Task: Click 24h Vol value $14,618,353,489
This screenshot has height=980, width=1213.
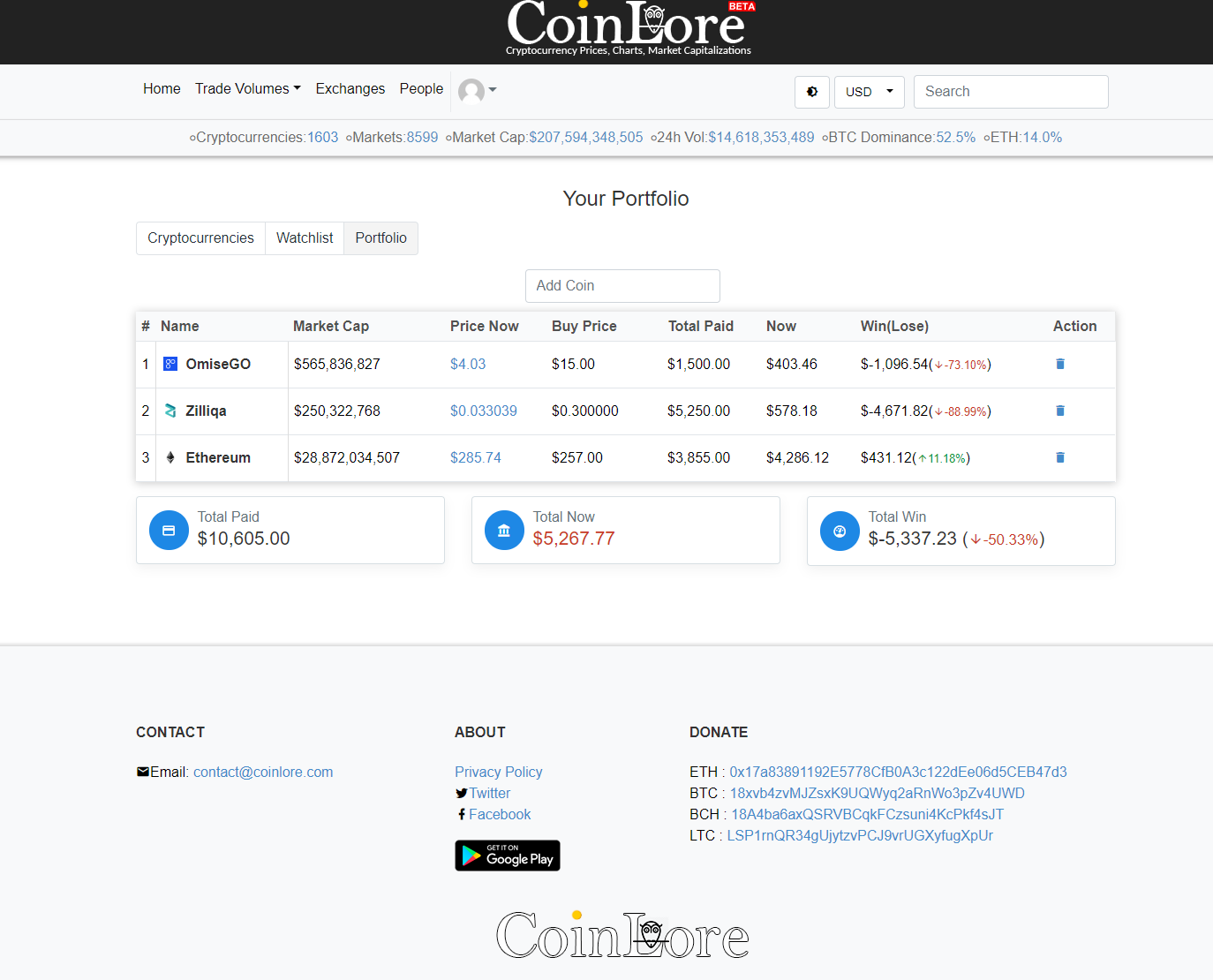Action: click(761, 138)
